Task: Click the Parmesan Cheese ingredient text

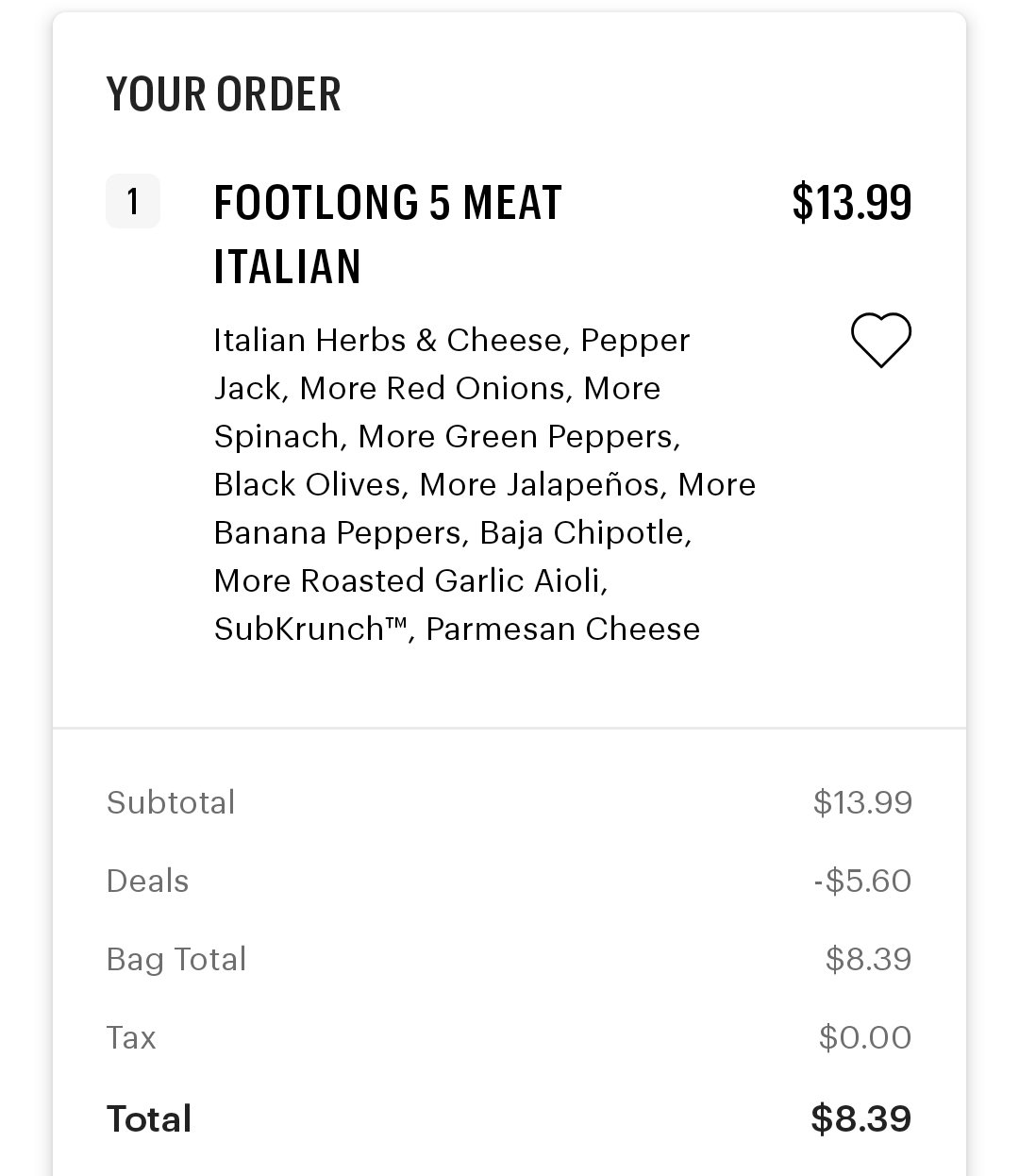Action: (563, 629)
